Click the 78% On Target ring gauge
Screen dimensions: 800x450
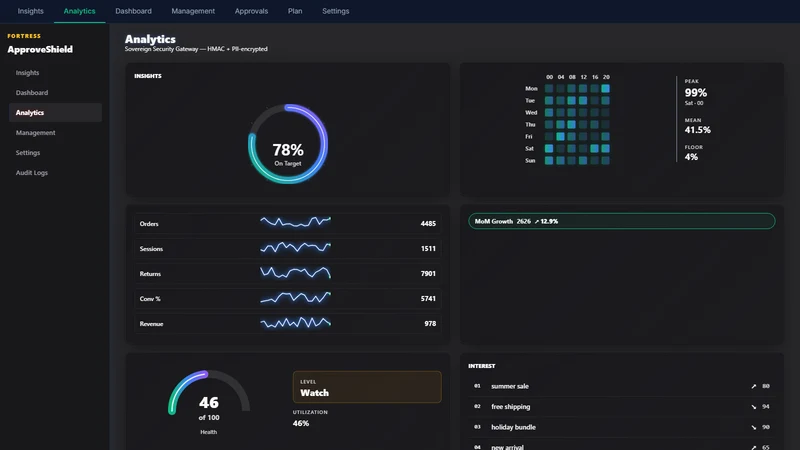tap(288, 144)
